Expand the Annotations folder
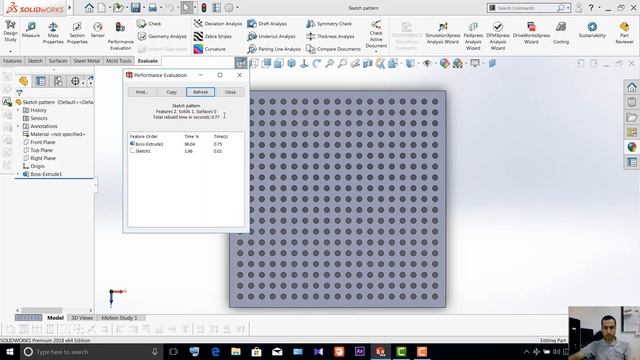 point(18,126)
